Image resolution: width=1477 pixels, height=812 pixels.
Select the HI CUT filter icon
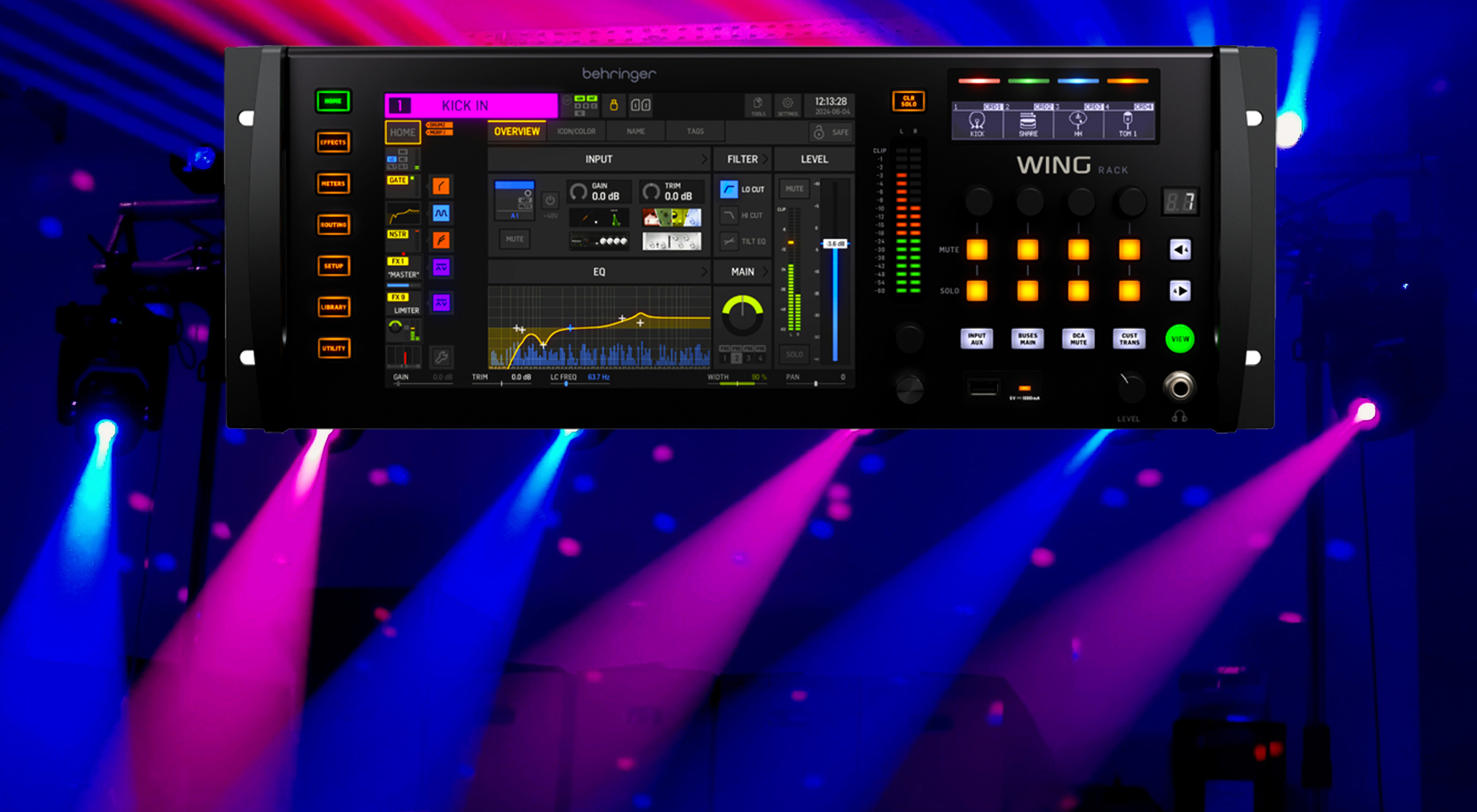(728, 215)
